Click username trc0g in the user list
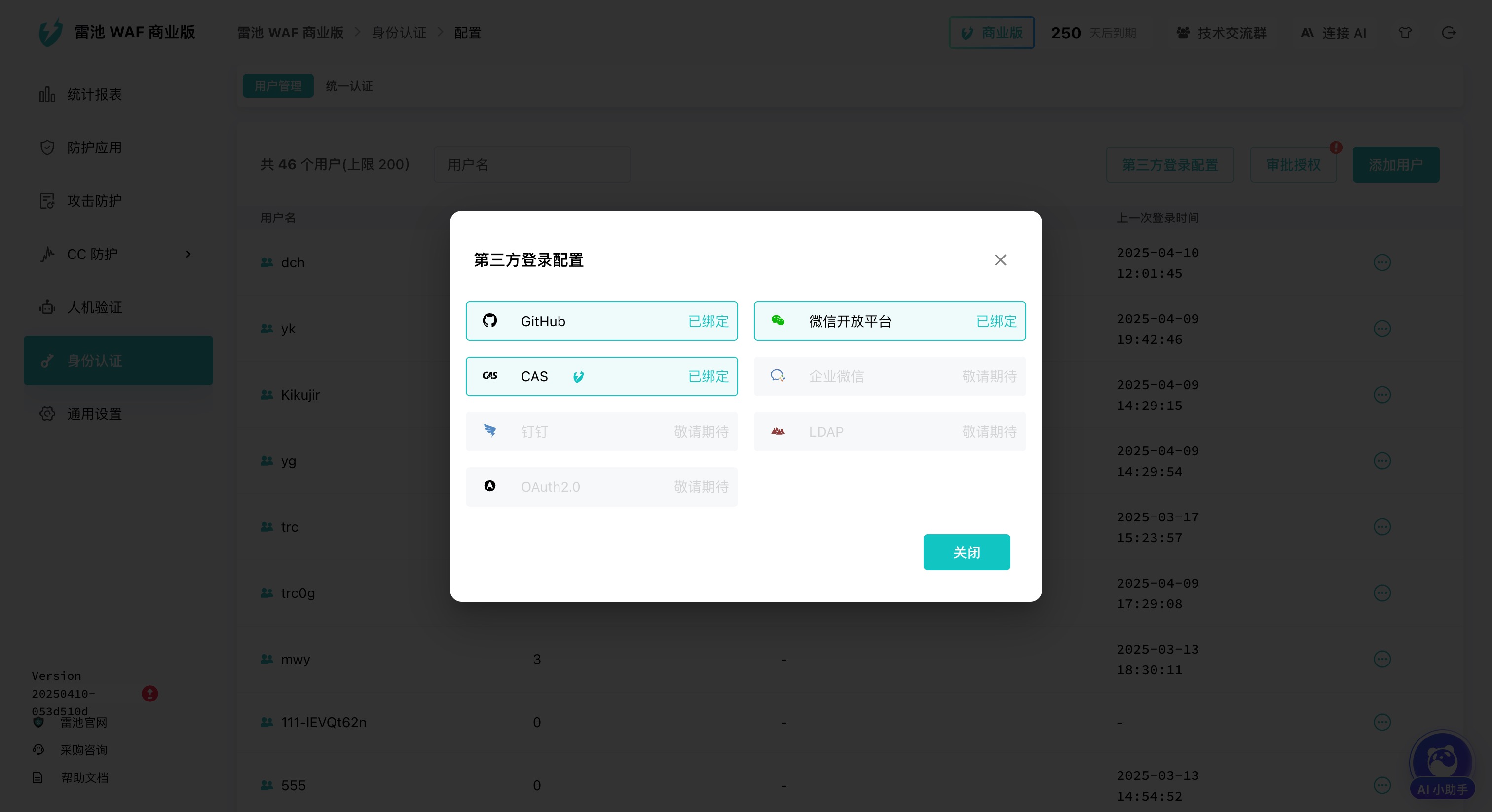Viewport: 1492px width, 812px height. point(298,593)
